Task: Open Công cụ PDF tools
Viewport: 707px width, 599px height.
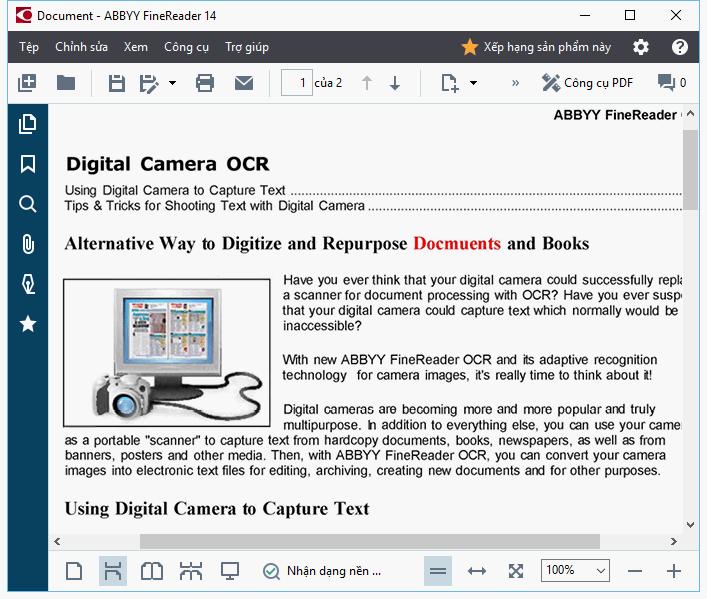Action: coord(587,83)
